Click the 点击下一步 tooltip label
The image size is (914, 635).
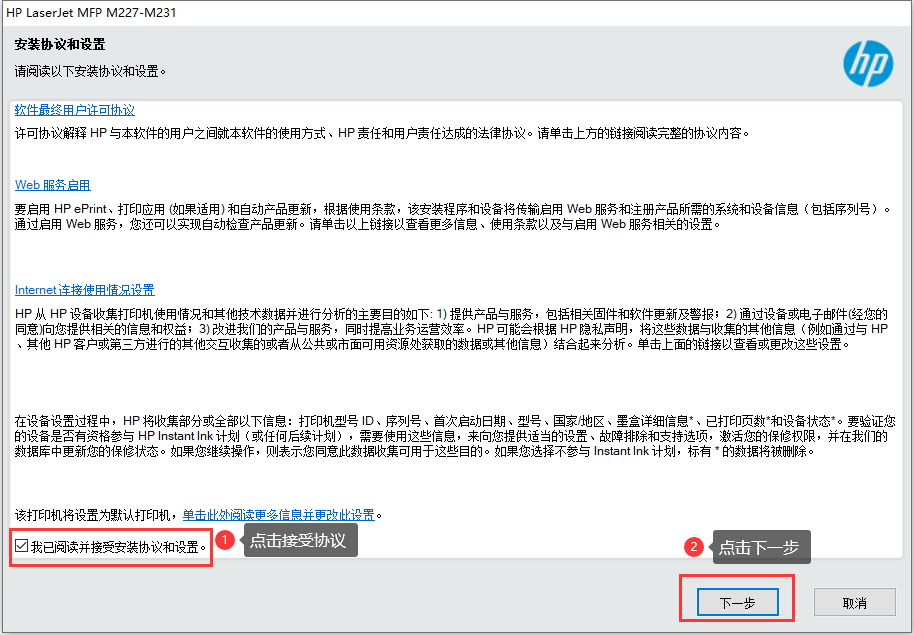point(761,547)
